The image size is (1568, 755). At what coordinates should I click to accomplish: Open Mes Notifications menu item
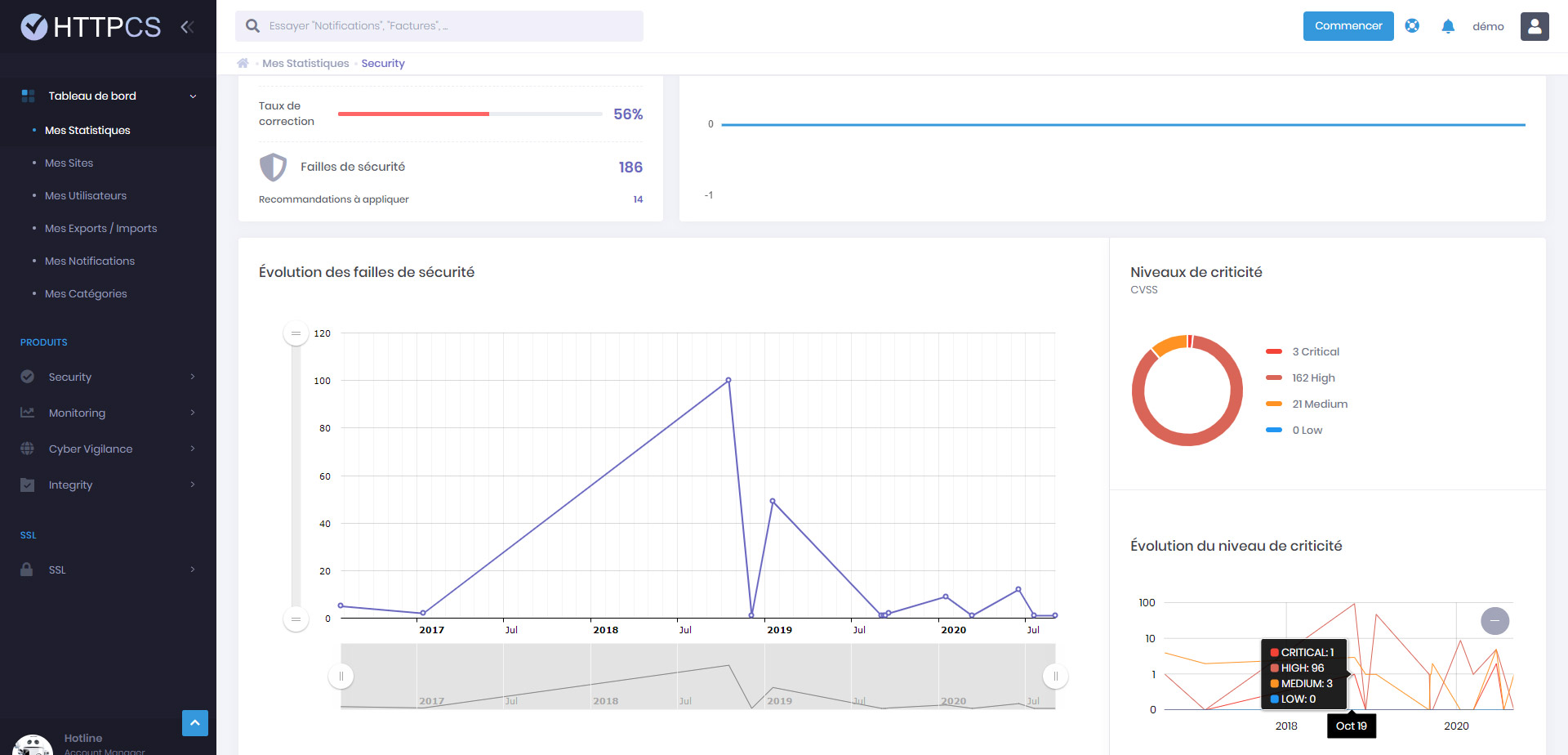tap(90, 261)
